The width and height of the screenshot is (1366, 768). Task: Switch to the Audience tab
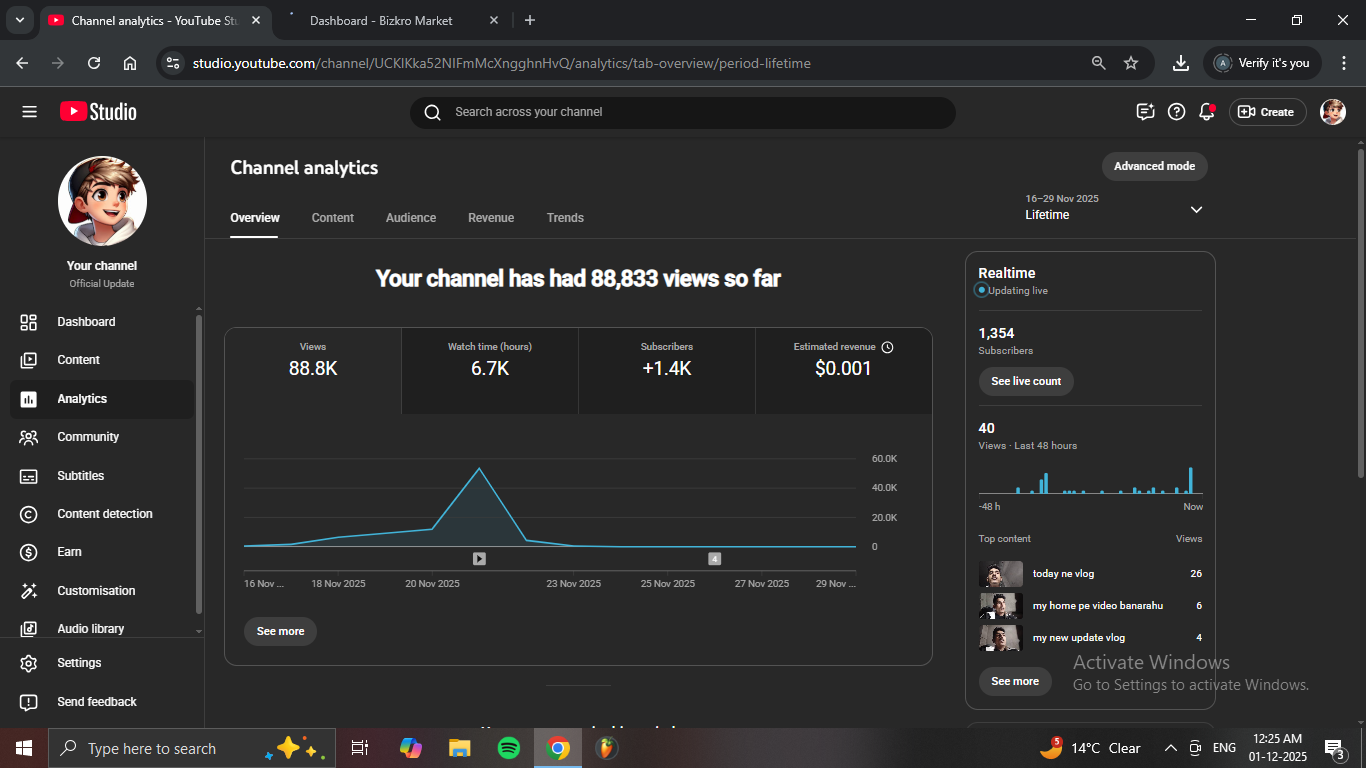coord(411,218)
